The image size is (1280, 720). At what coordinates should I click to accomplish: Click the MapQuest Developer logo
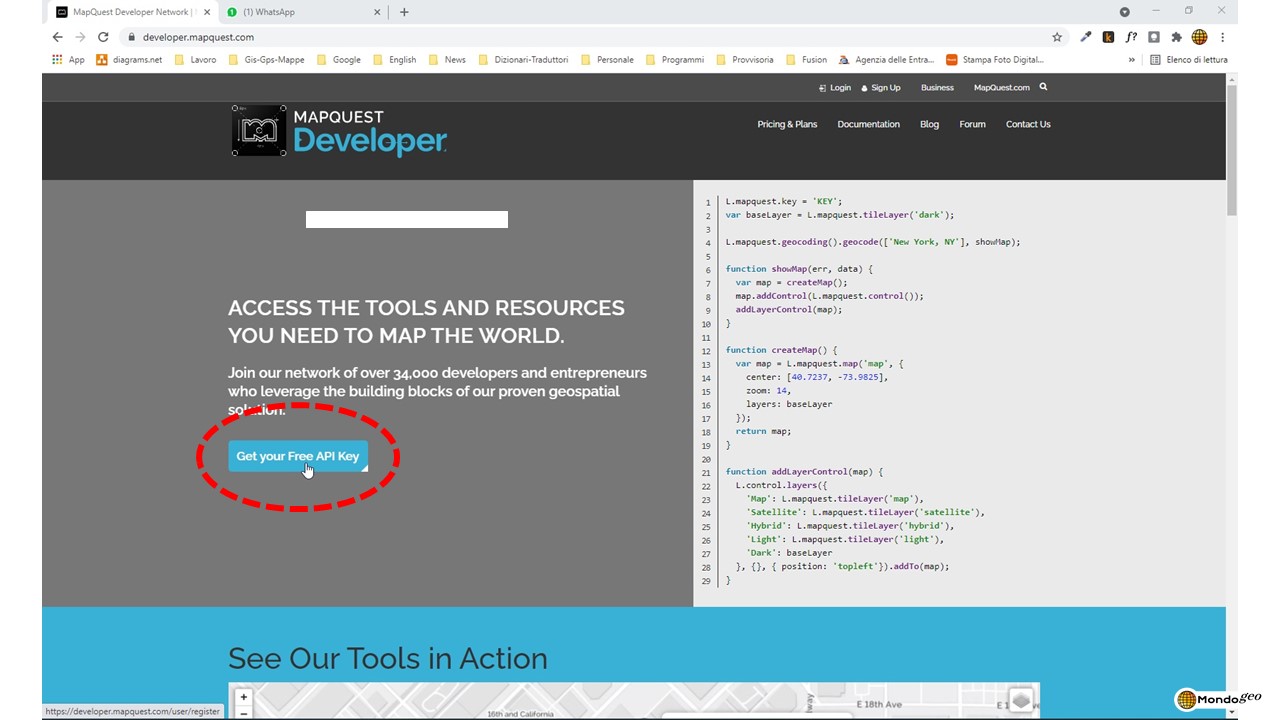(339, 131)
